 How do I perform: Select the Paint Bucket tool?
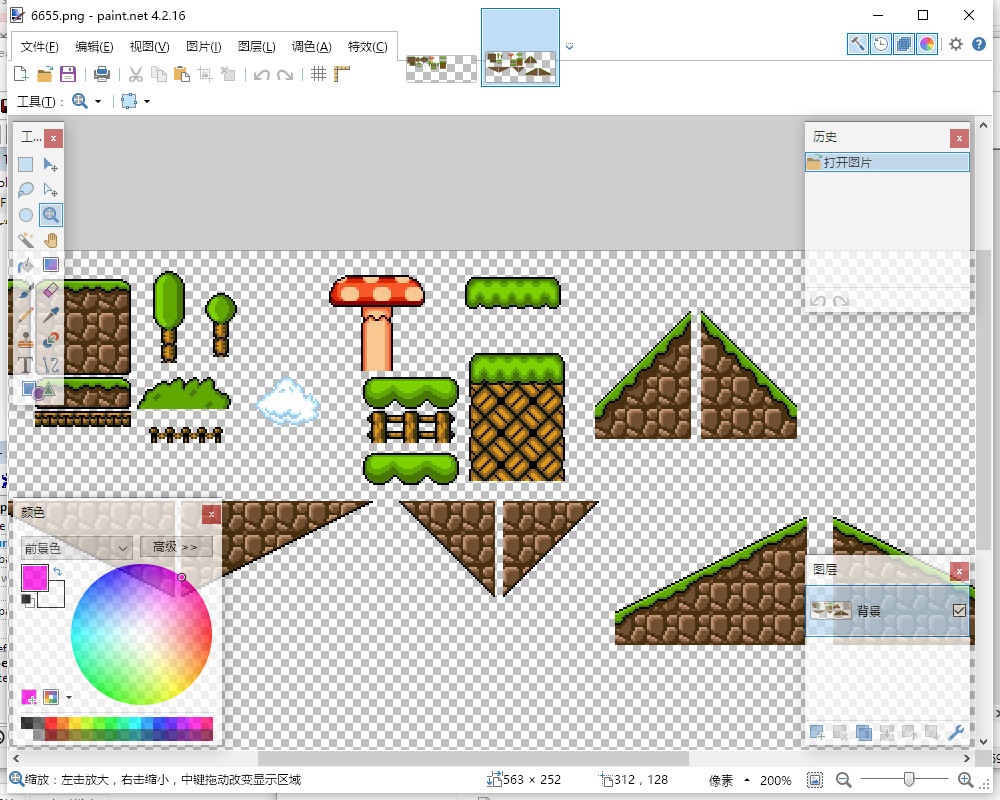pos(26,265)
